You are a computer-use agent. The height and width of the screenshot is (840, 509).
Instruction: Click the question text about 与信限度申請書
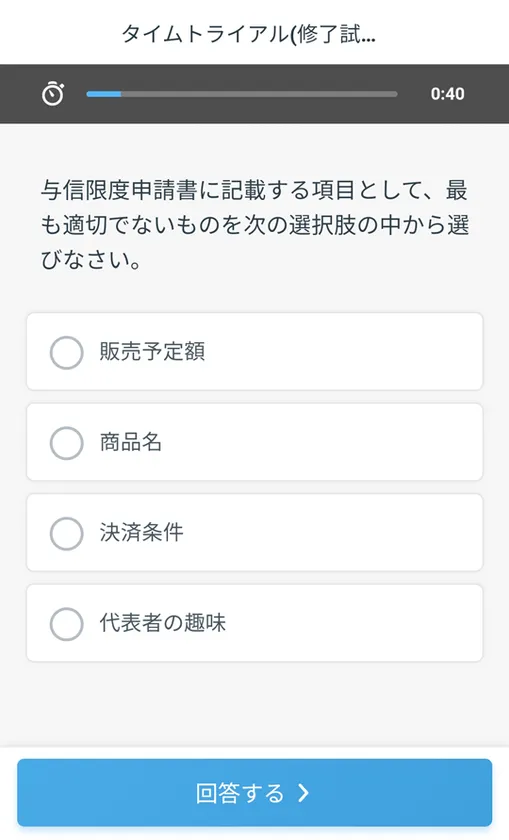tap(254, 225)
